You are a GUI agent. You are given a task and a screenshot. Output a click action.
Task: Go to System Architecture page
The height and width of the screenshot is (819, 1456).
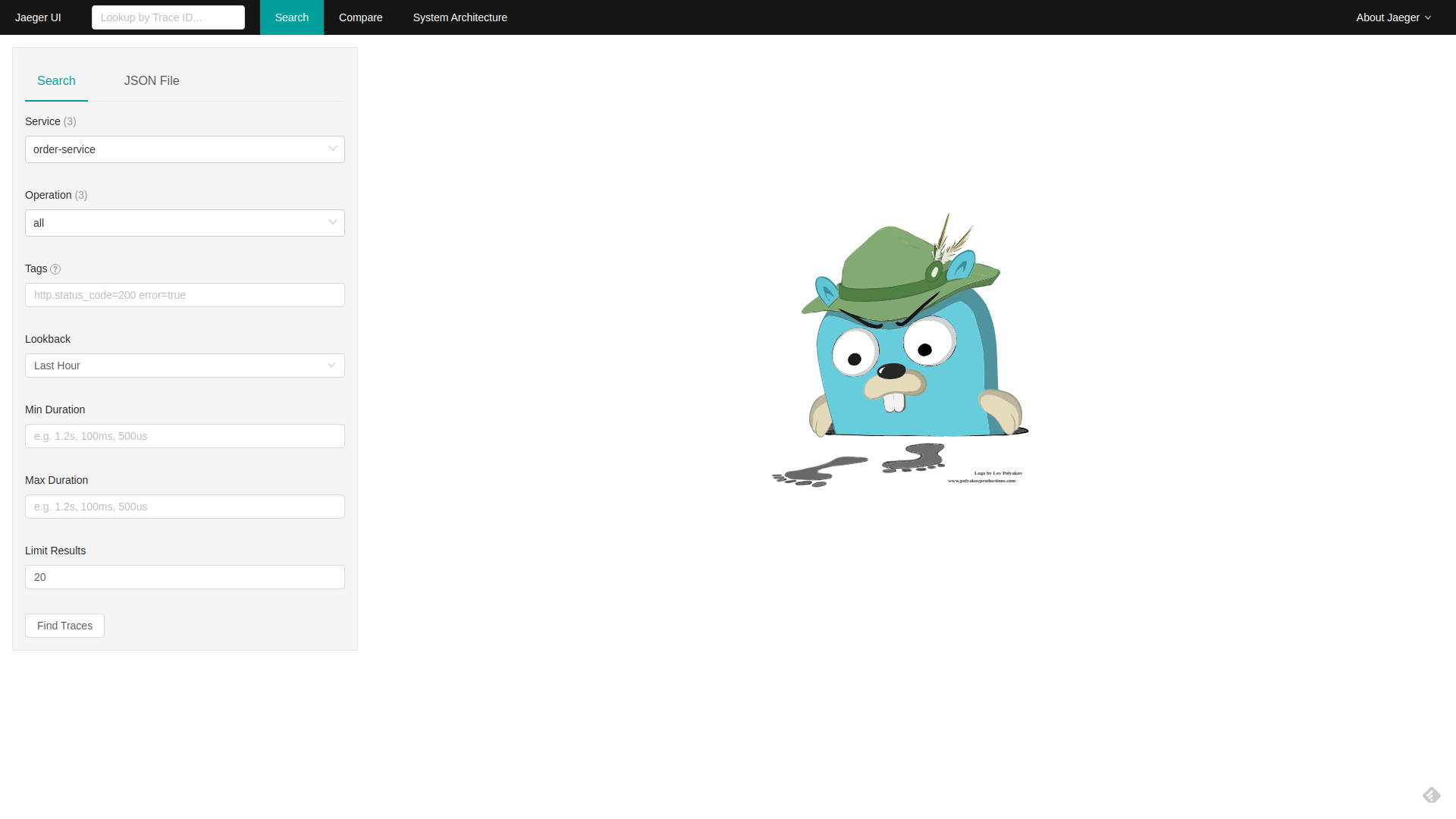(460, 17)
